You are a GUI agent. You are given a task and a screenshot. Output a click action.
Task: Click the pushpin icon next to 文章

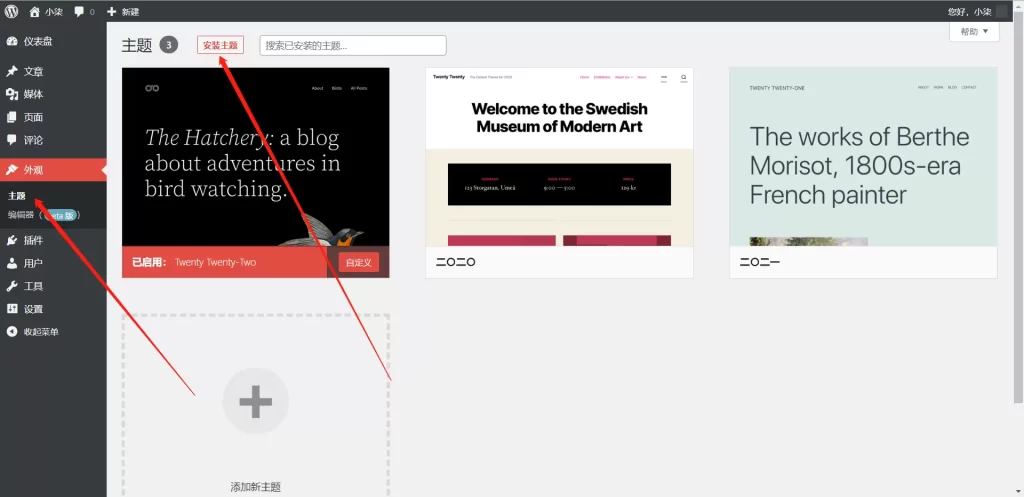pyautogui.click(x=12, y=71)
